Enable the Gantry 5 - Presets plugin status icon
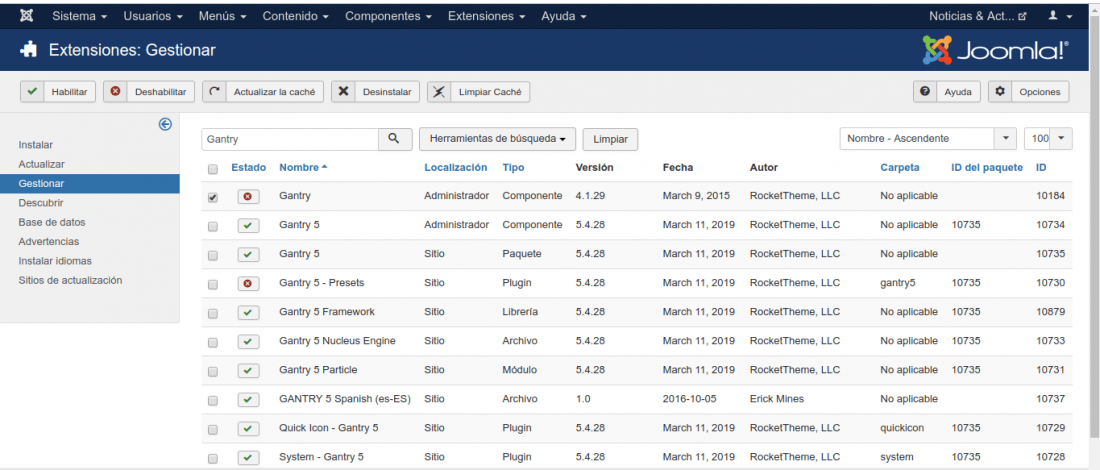Image resolution: width=1100 pixels, height=470 pixels. coord(248,284)
